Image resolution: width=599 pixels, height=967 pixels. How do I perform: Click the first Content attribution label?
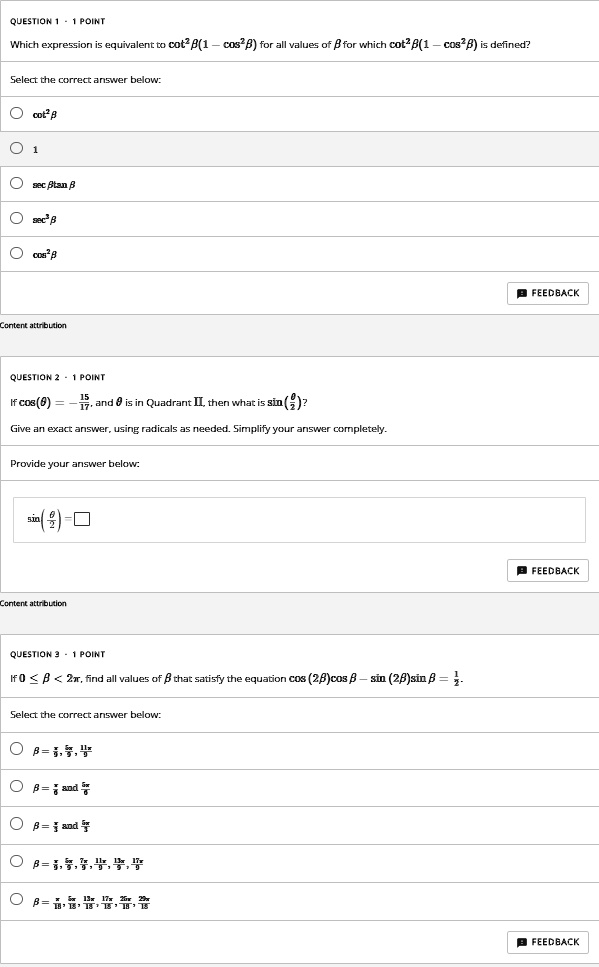[32, 325]
